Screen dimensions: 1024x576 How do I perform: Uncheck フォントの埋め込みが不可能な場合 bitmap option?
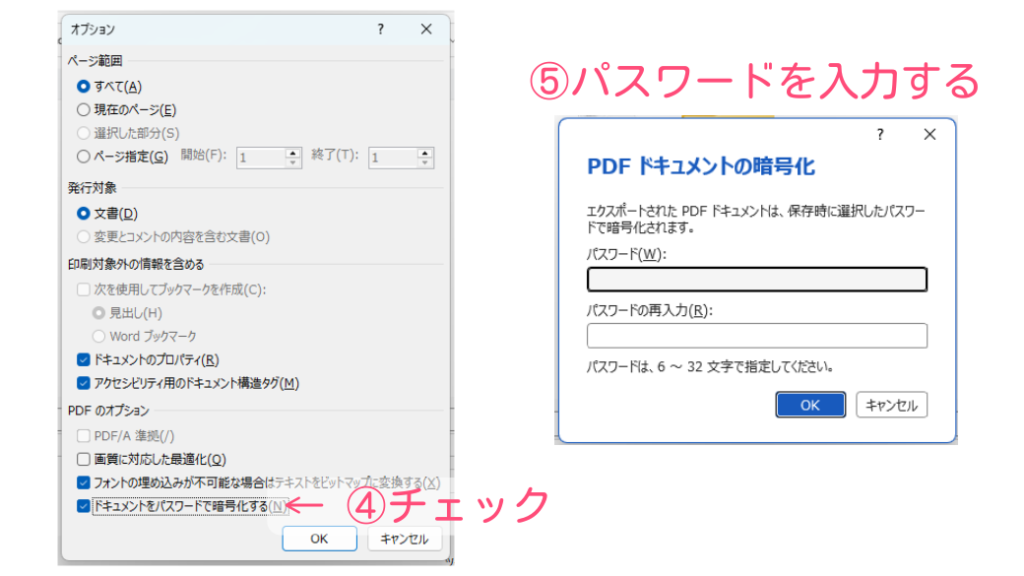click(84, 483)
